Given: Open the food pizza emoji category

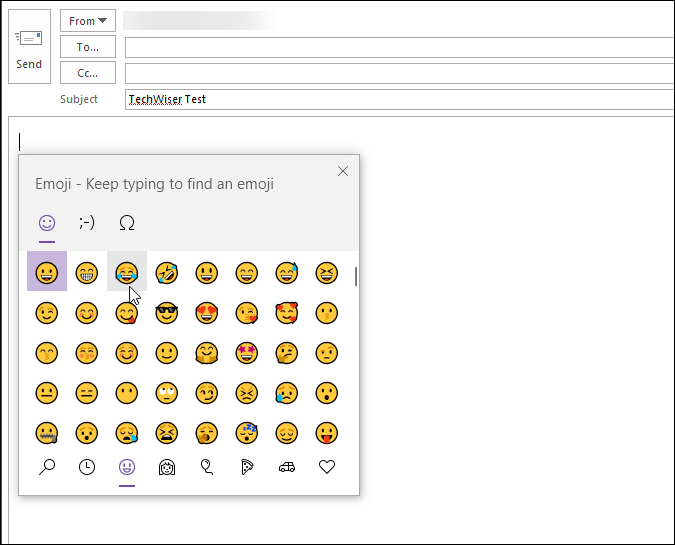Looking at the screenshot, I should point(247,466).
